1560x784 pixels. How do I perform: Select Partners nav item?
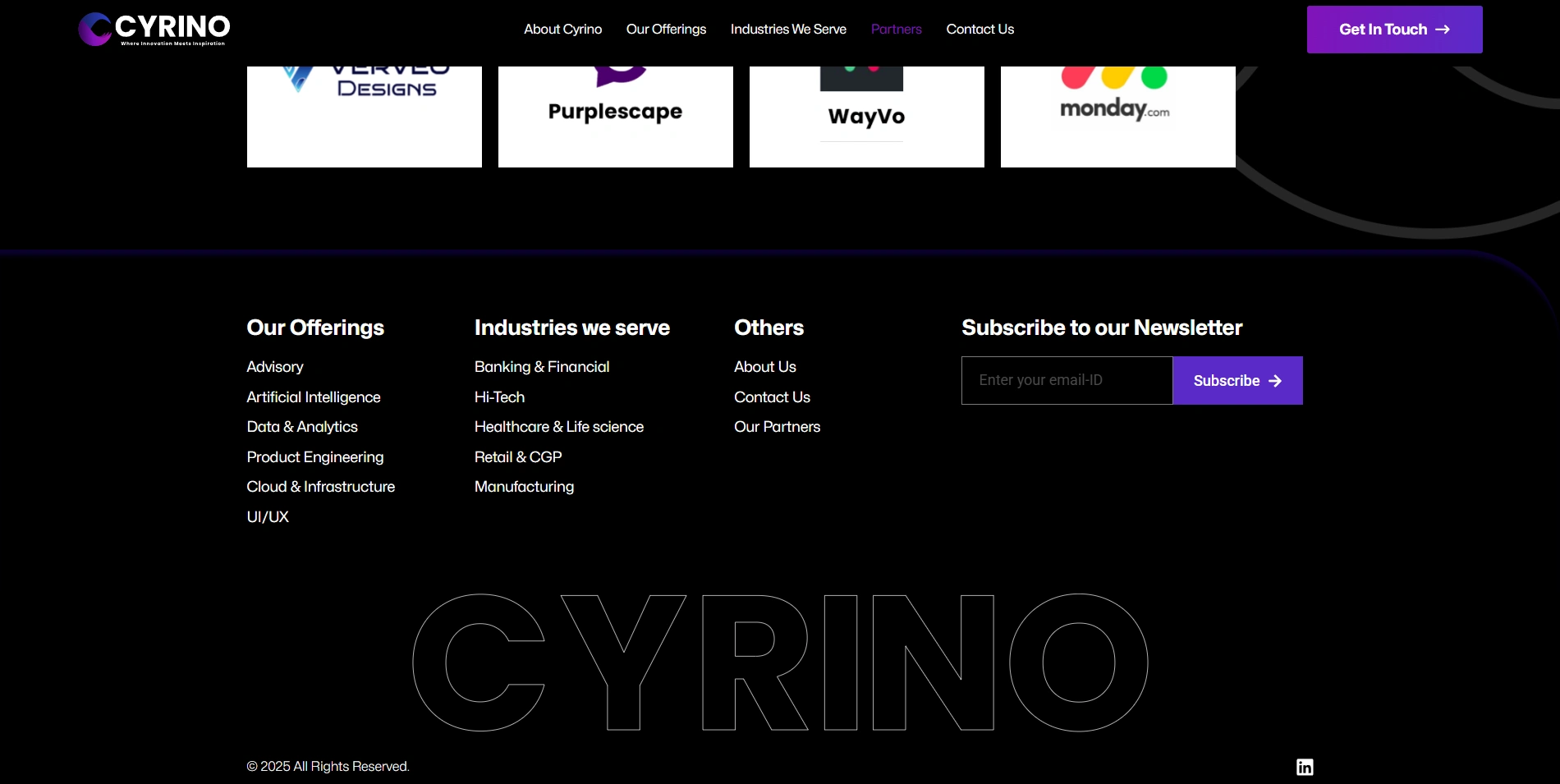897,30
